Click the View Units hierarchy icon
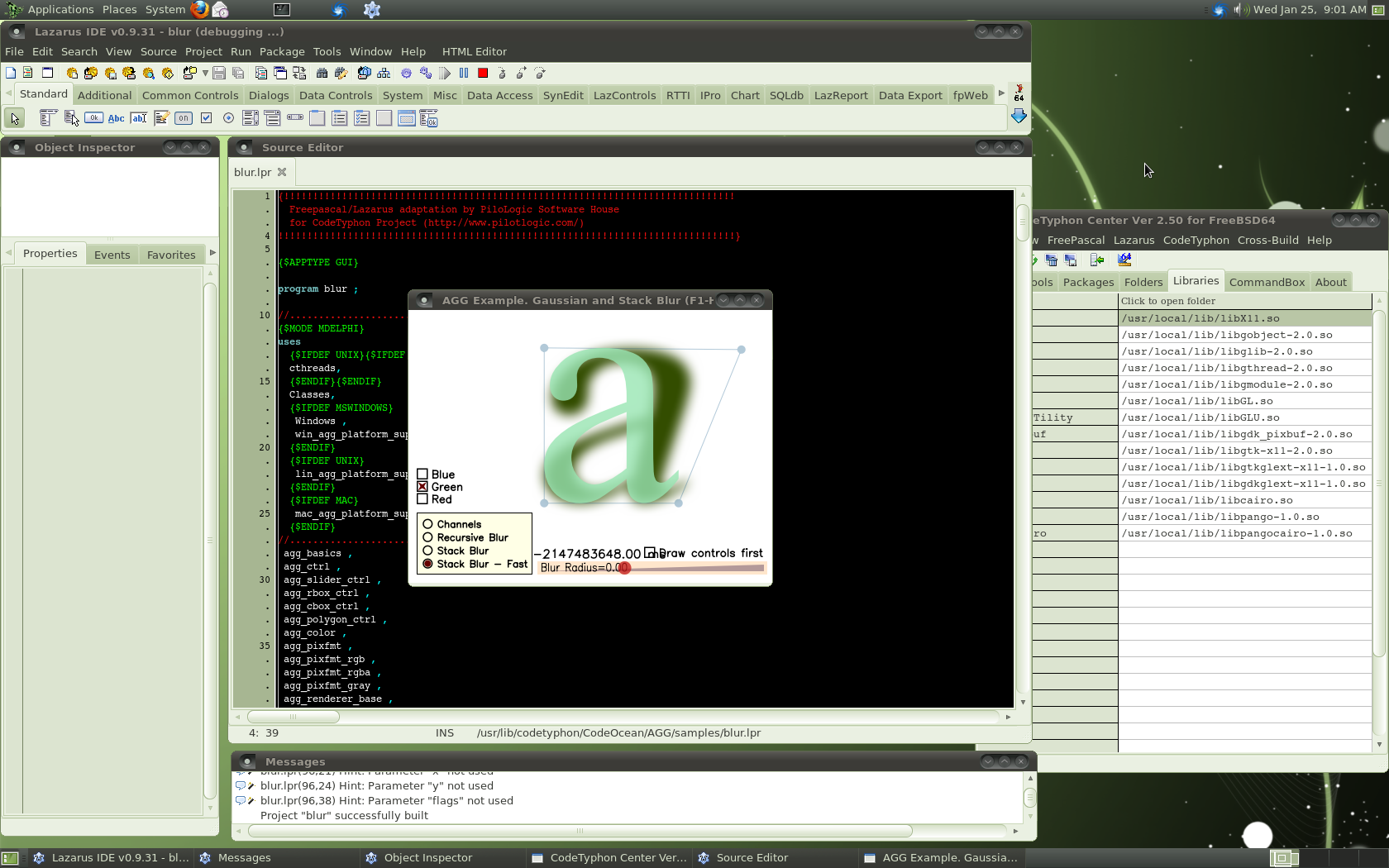Screen dimensions: 1389x868 pos(384,73)
